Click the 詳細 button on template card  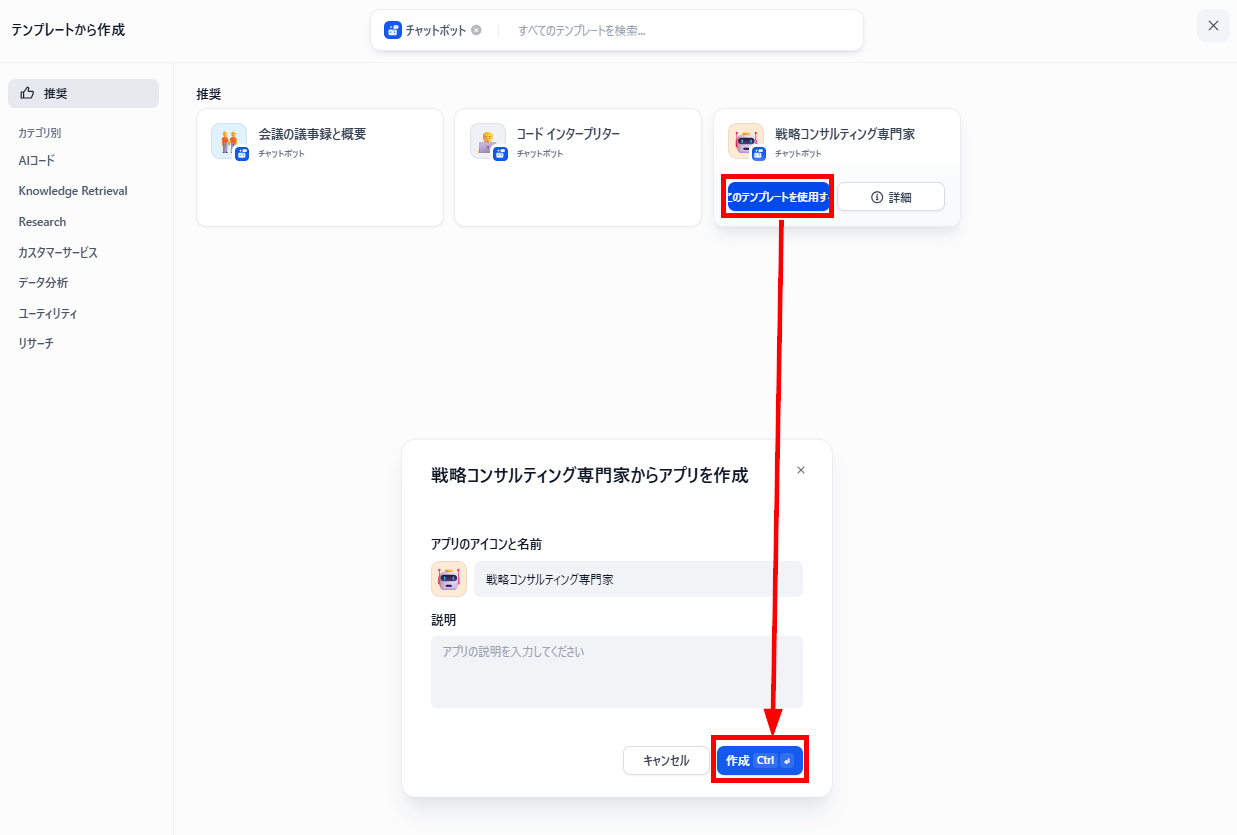pos(891,197)
